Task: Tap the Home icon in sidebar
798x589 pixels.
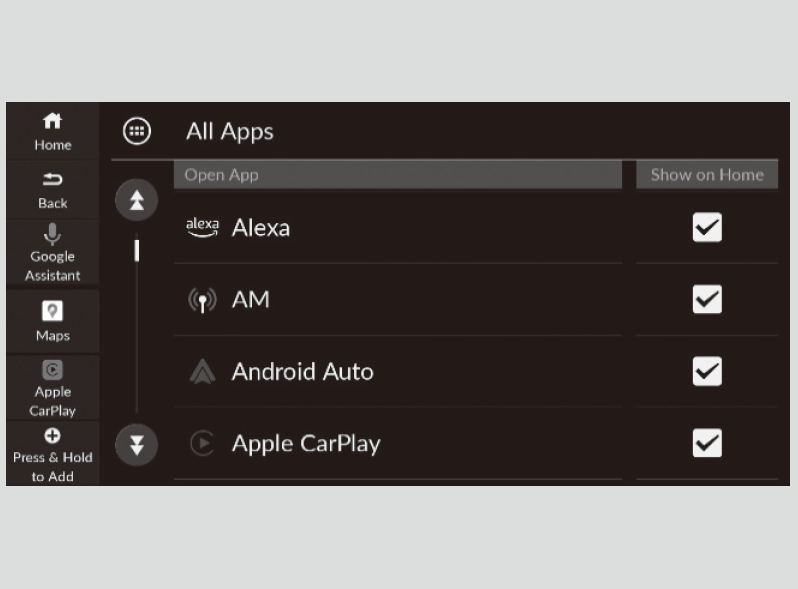Action: tap(52, 121)
